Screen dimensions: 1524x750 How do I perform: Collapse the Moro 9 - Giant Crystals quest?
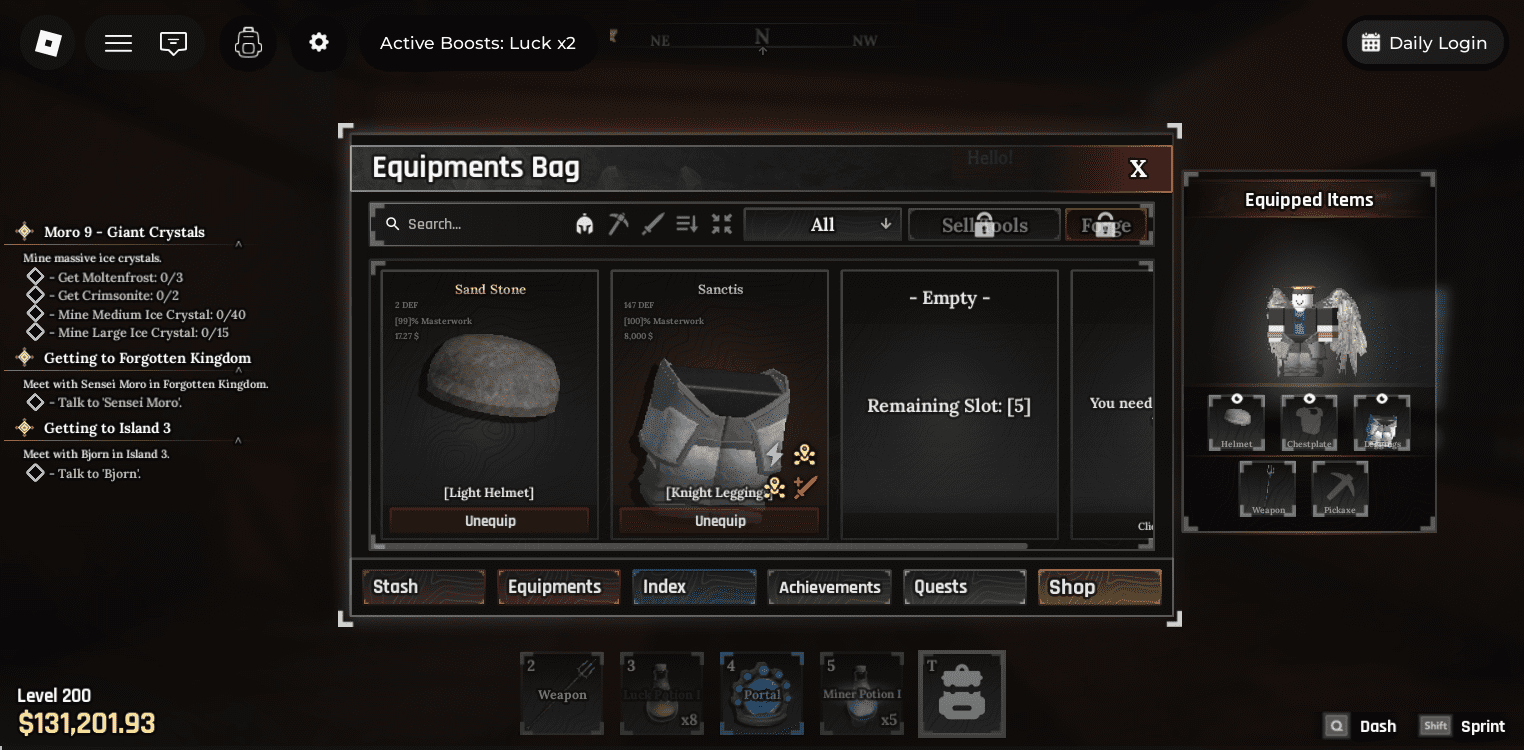pyautogui.click(x=238, y=243)
